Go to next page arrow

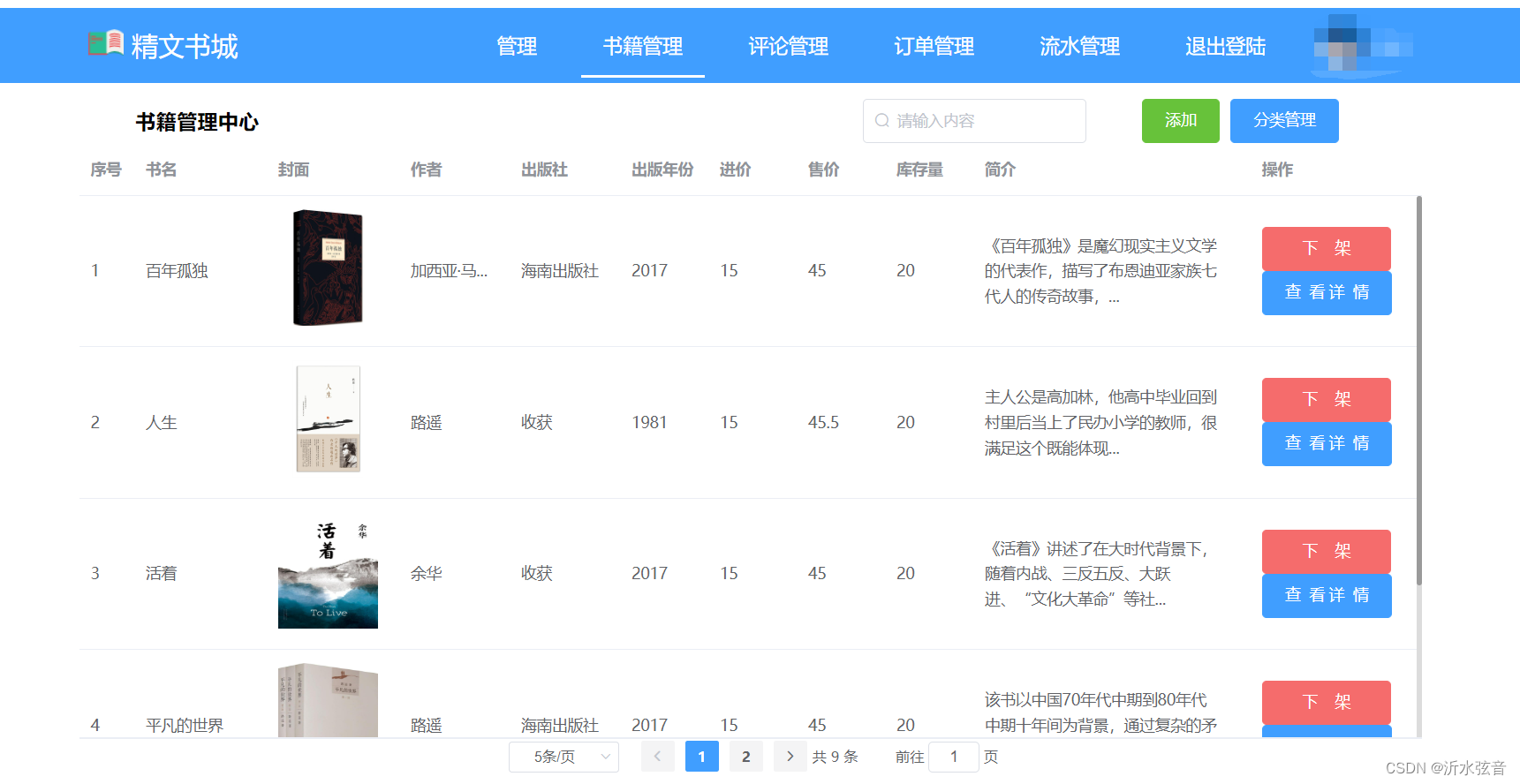(790, 757)
